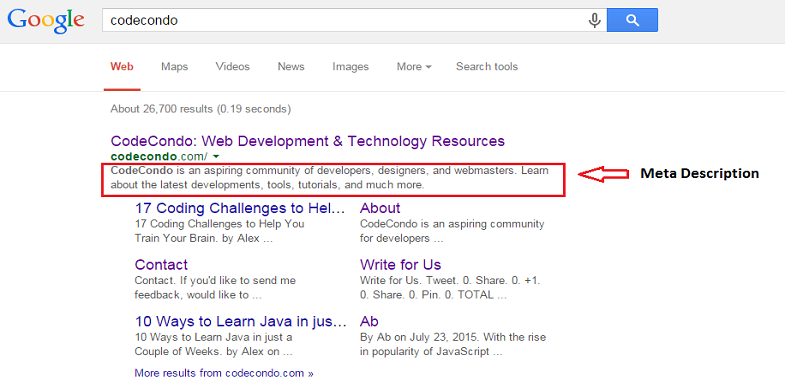Screen dimensions: 785x391
Task: Open the Ab sitelink
Action: [x=369, y=321]
